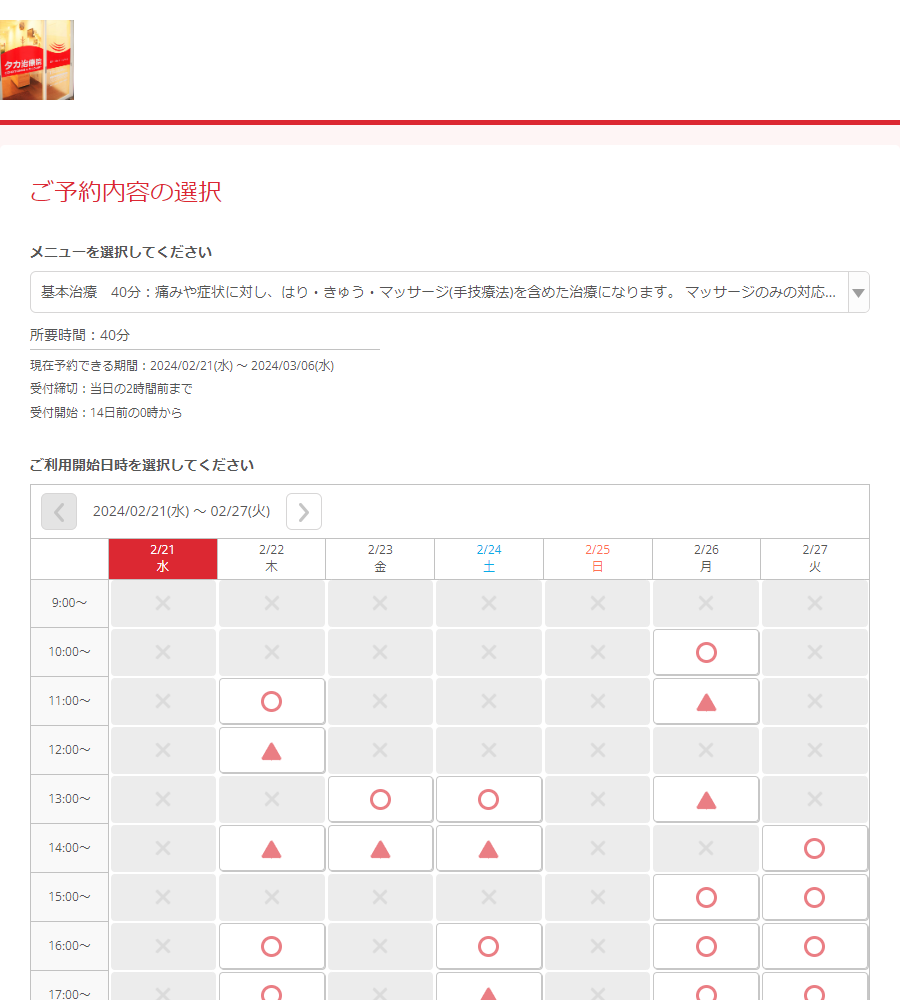Click the clinic logo image
900x1000 pixels.
pos(37,60)
